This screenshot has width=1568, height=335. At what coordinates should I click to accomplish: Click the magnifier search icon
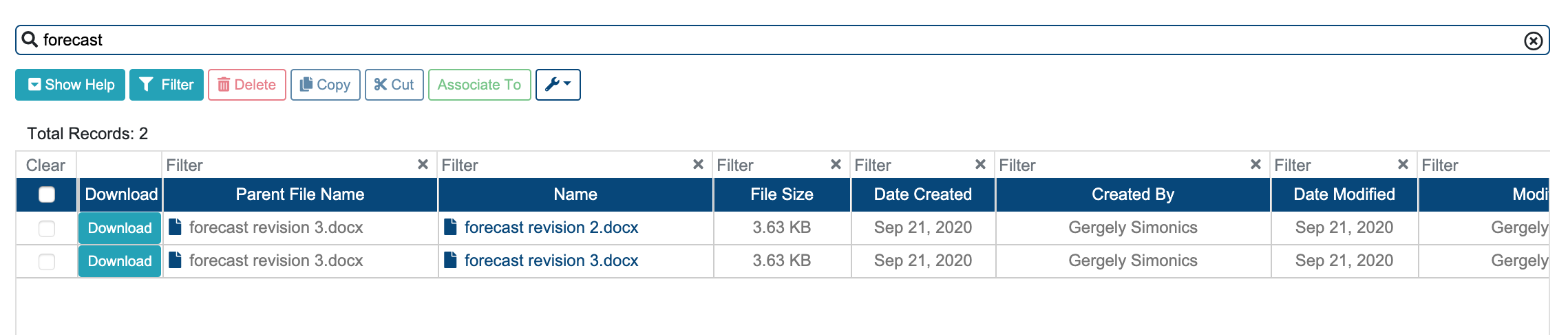pos(30,39)
